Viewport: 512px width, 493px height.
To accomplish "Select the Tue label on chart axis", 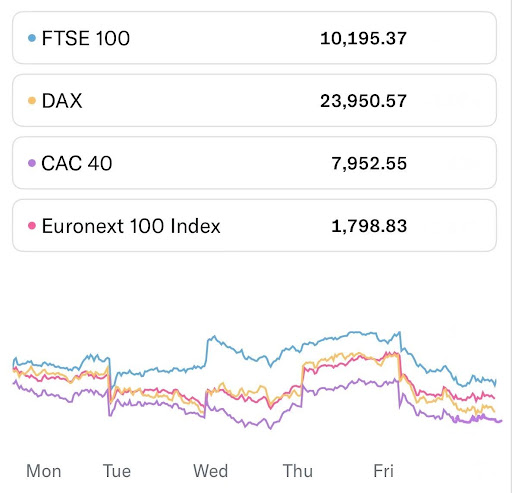I will click(117, 471).
